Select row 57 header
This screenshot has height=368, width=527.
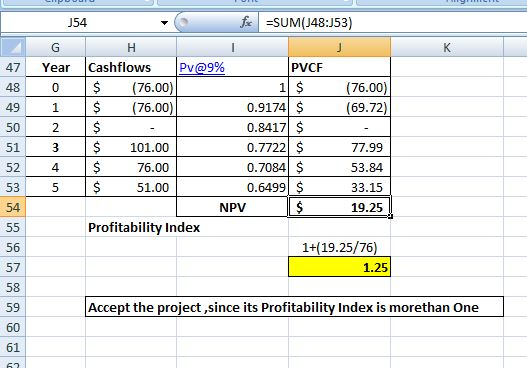[x=13, y=268]
